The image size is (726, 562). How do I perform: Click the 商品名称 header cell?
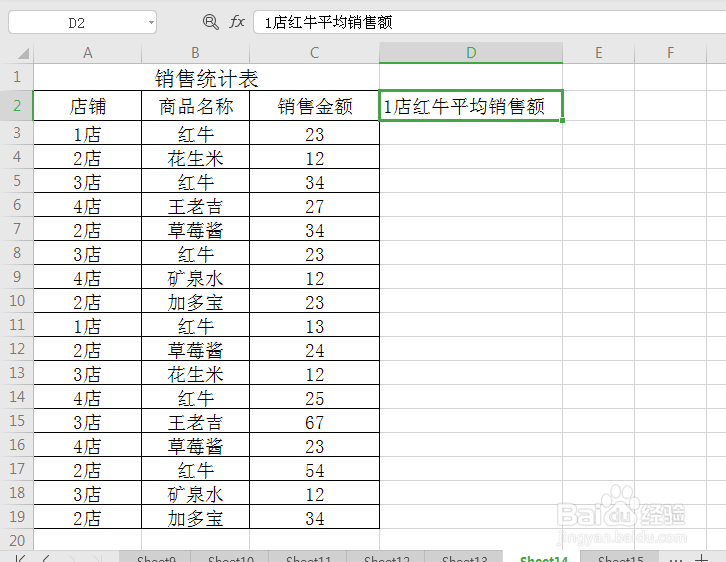195,106
